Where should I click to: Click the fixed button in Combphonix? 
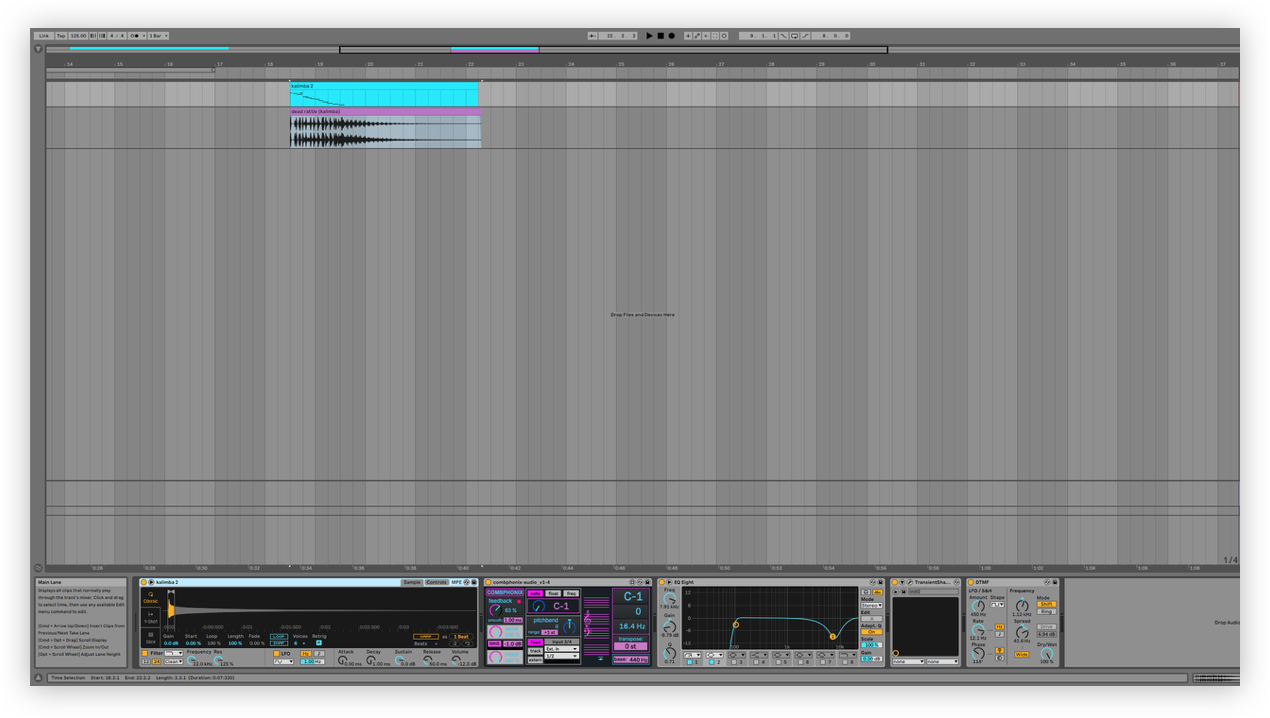pos(535,642)
